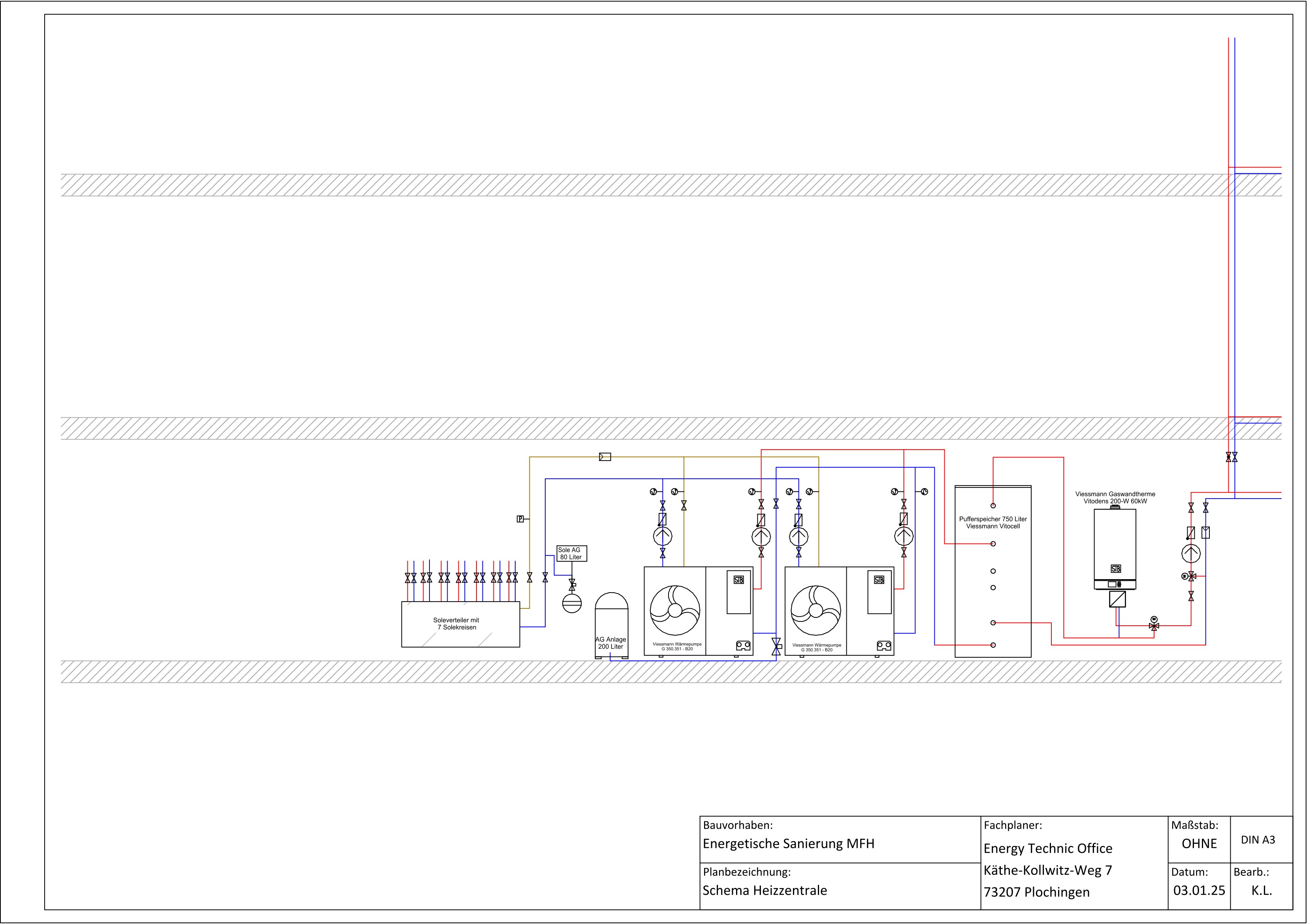This screenshot has width=1307, height=924.
Task: Select the date field 03.01.25
Action: pos(1199,890)
